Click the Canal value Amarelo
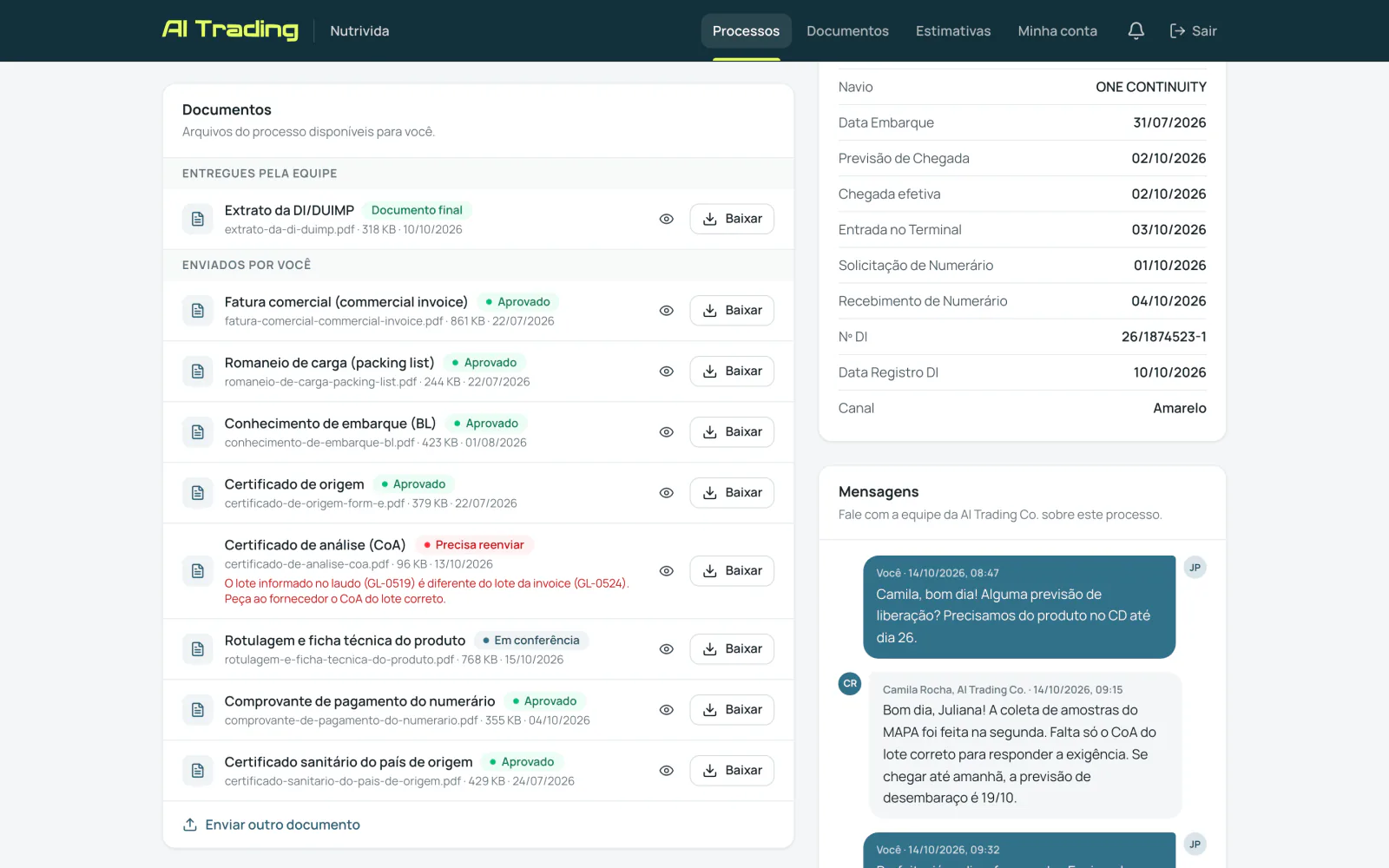 tap(1179, 408)
